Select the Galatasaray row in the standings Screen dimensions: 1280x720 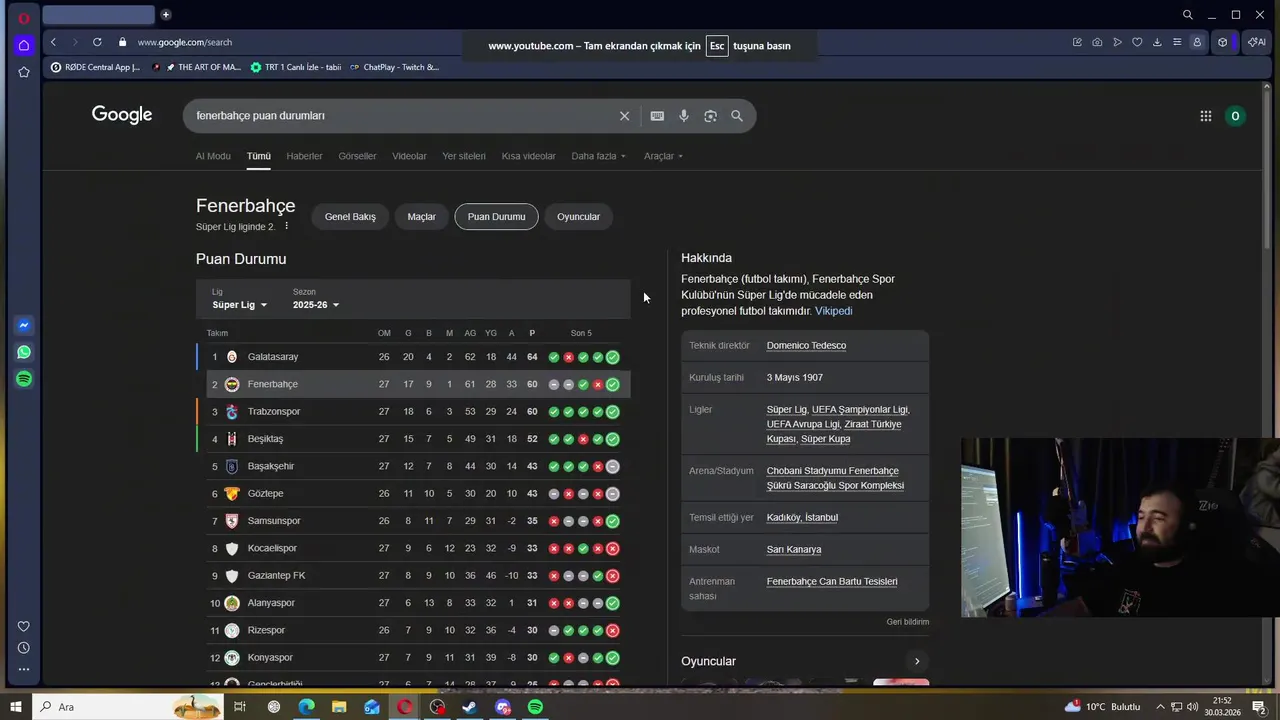(x=413, y=357)
